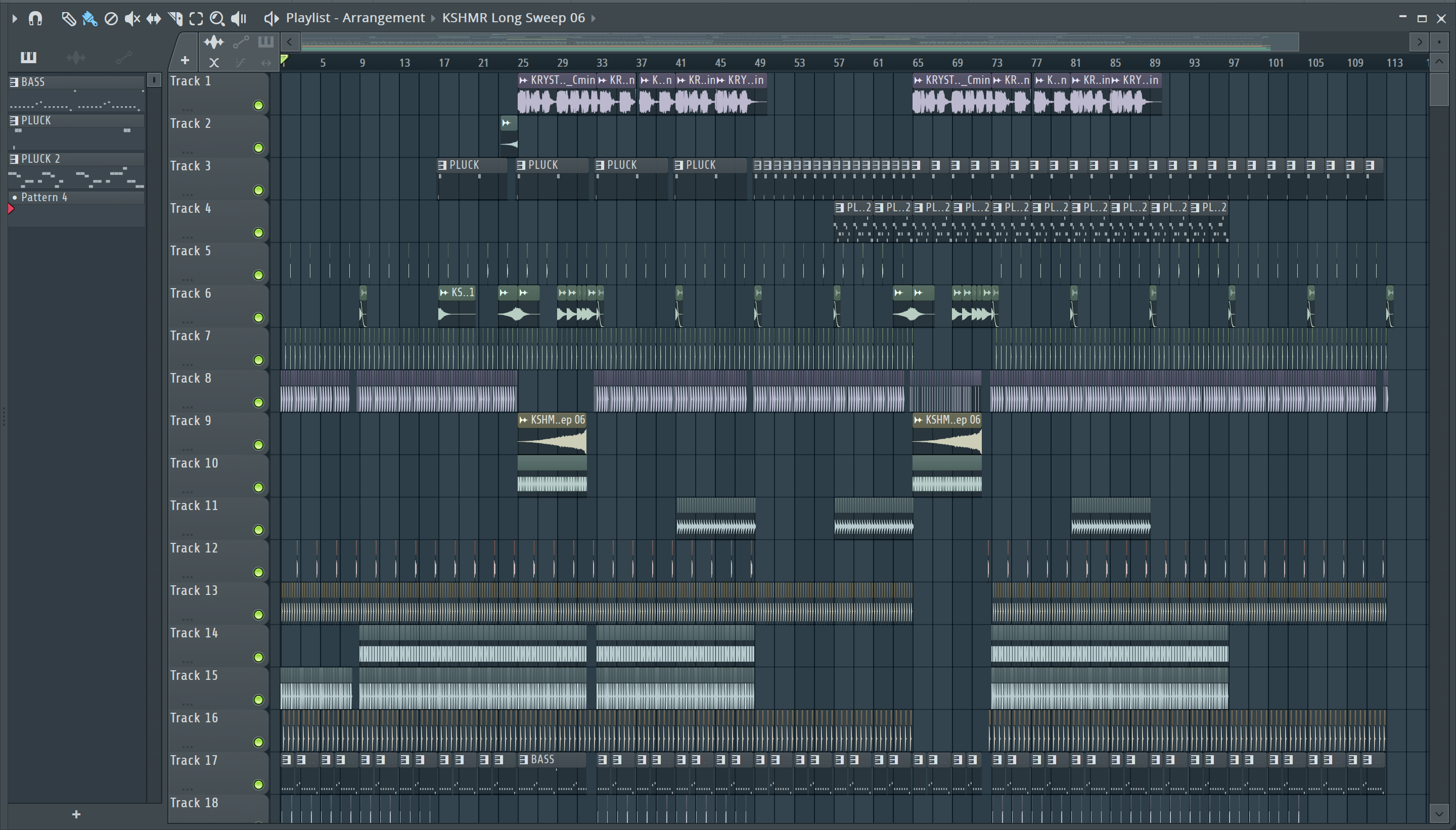Mute Track 17 with its green light
The image size is (1456, 830).
258,785
